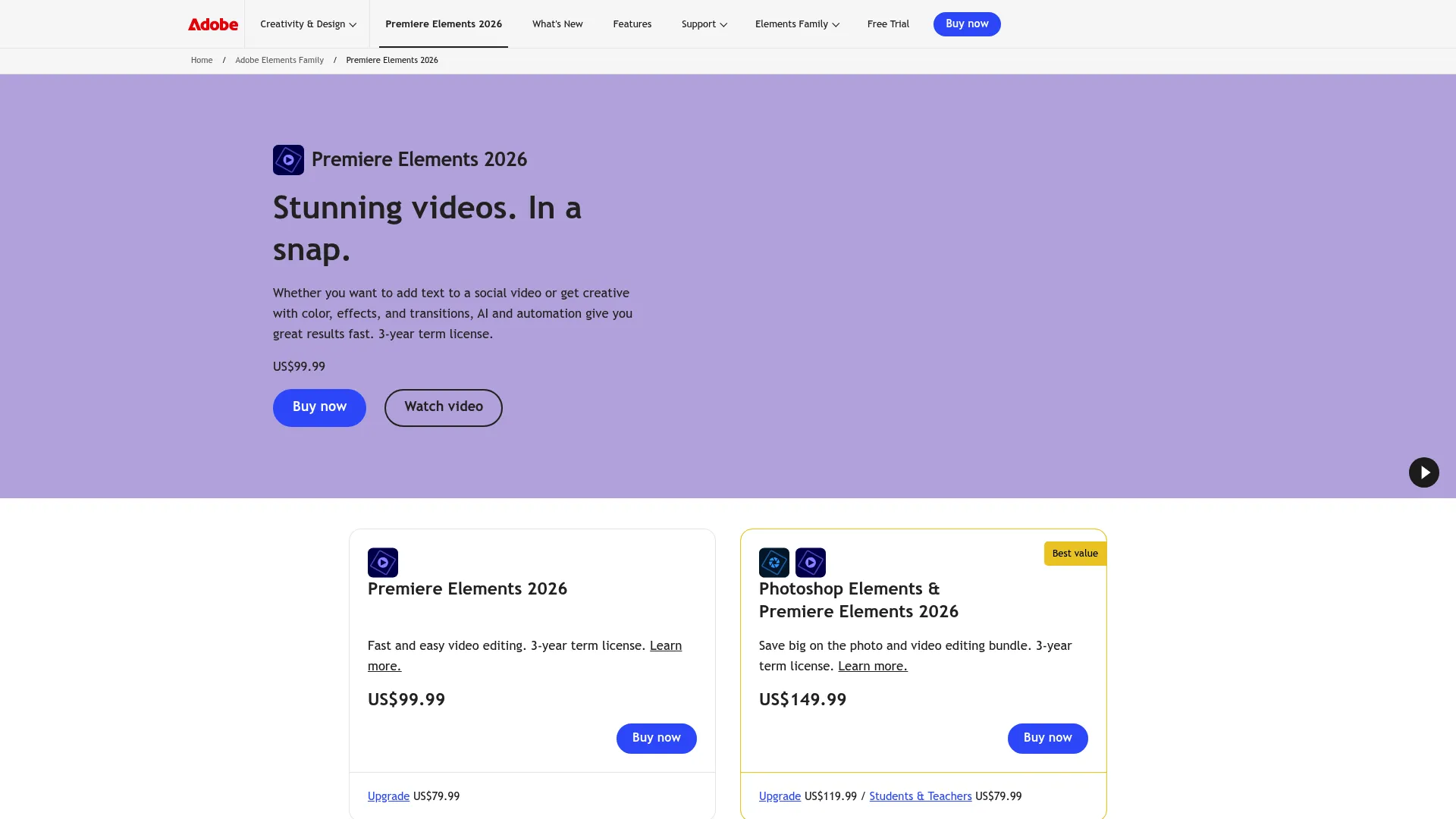1456x819 pixels.
Task: Click Buy now in the hero banner
Action: click(x=319, y=407)
